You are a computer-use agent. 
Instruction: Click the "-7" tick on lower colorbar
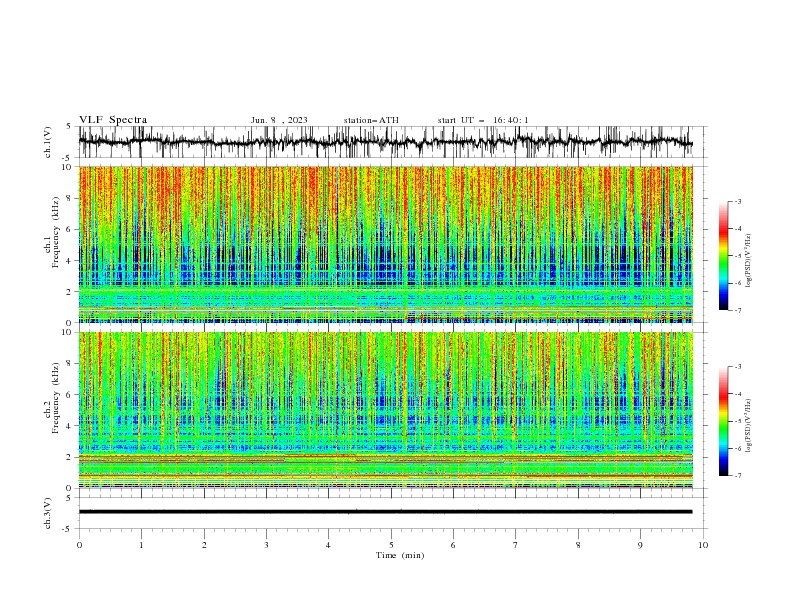[737, 476]
